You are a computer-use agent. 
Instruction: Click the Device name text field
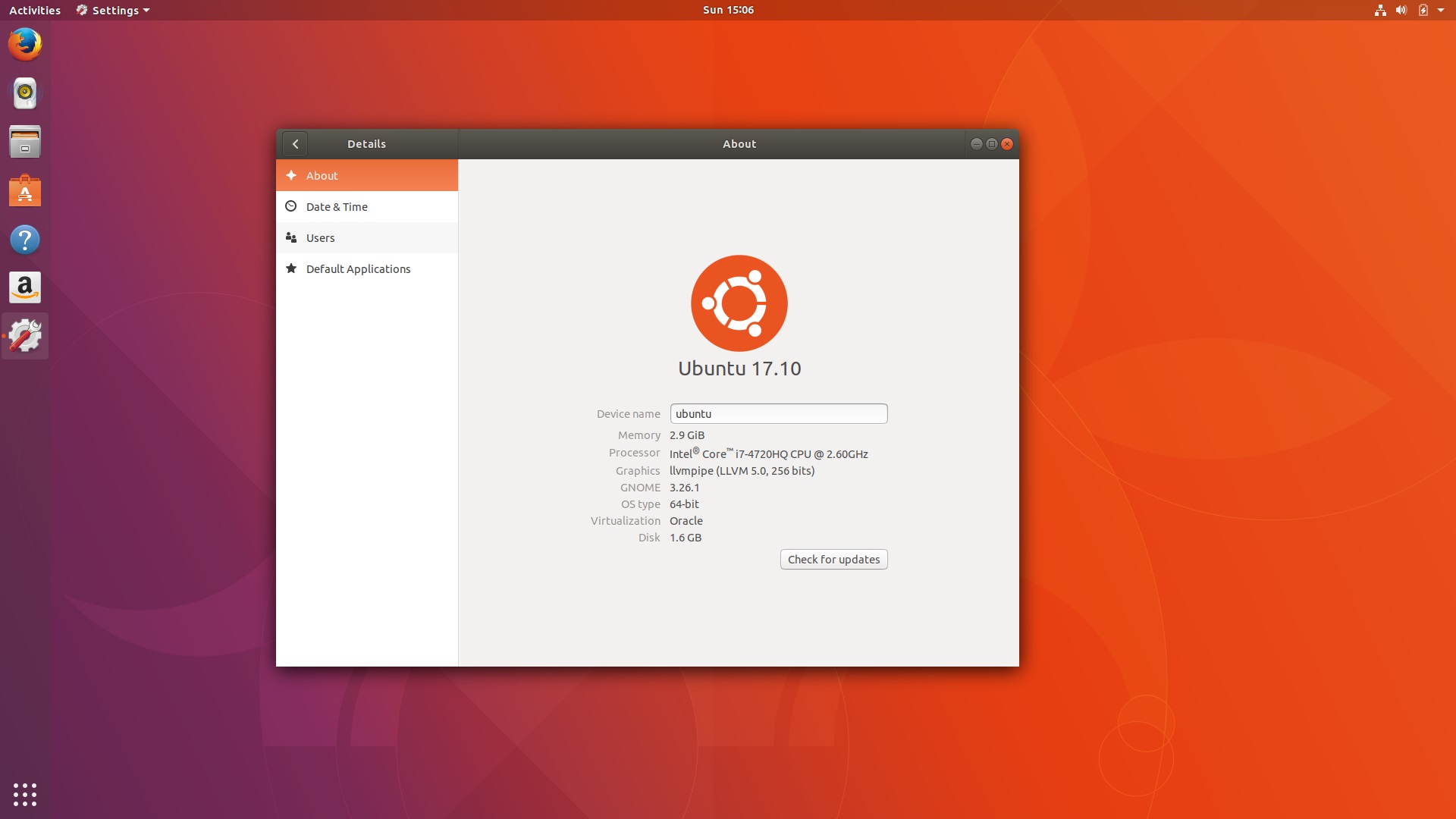coord(778,414)
